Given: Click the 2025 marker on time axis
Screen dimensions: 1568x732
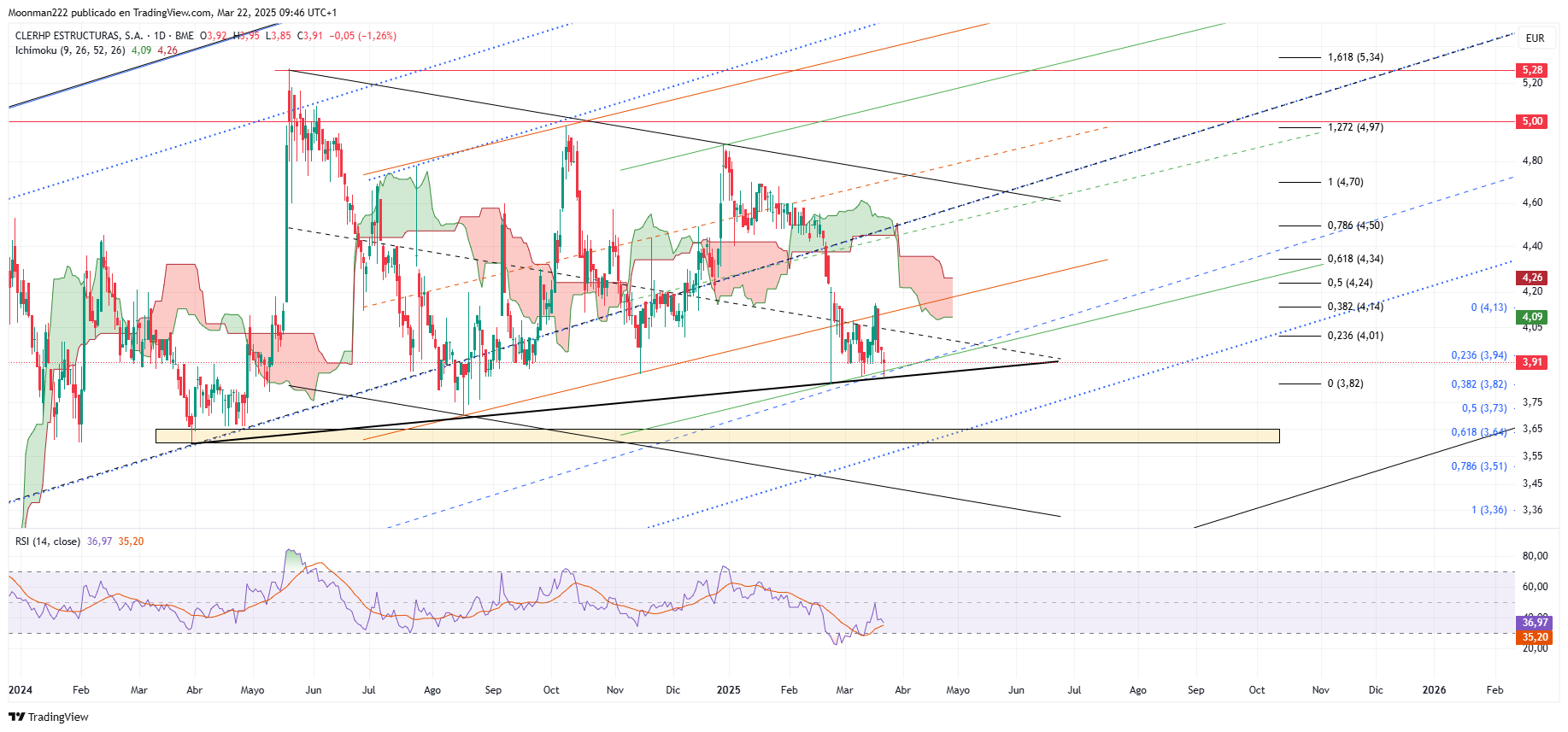Looking at the screenshot, I should (728, 690).
